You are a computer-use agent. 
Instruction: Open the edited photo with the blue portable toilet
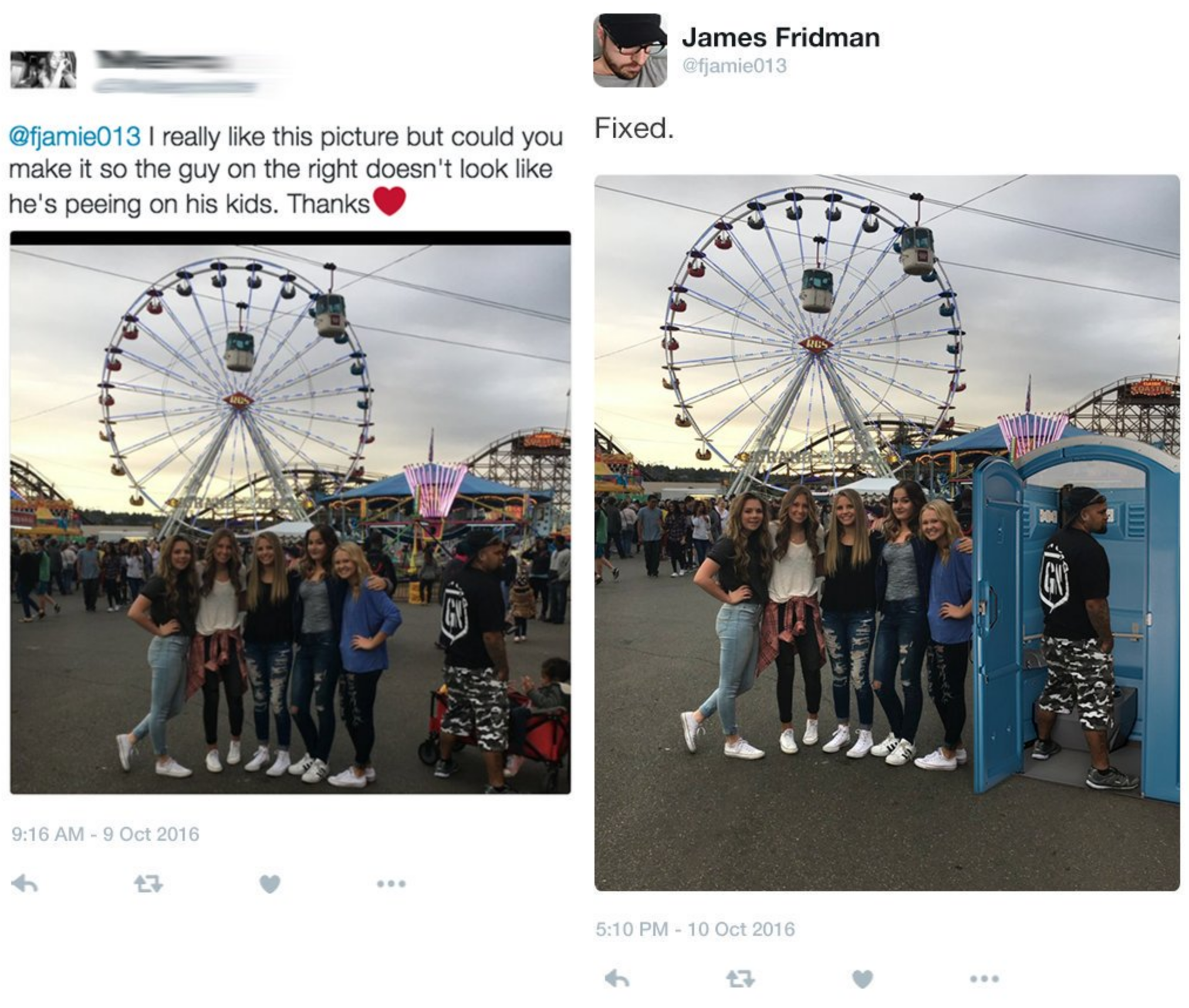[887, 532]
